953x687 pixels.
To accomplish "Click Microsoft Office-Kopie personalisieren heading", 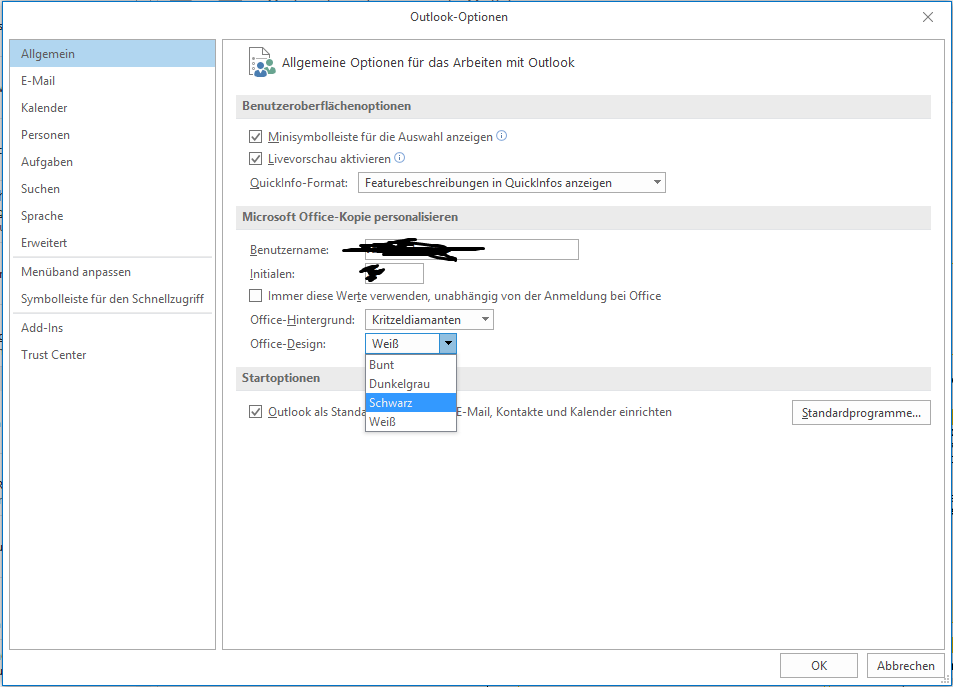I will click(350, 217).
